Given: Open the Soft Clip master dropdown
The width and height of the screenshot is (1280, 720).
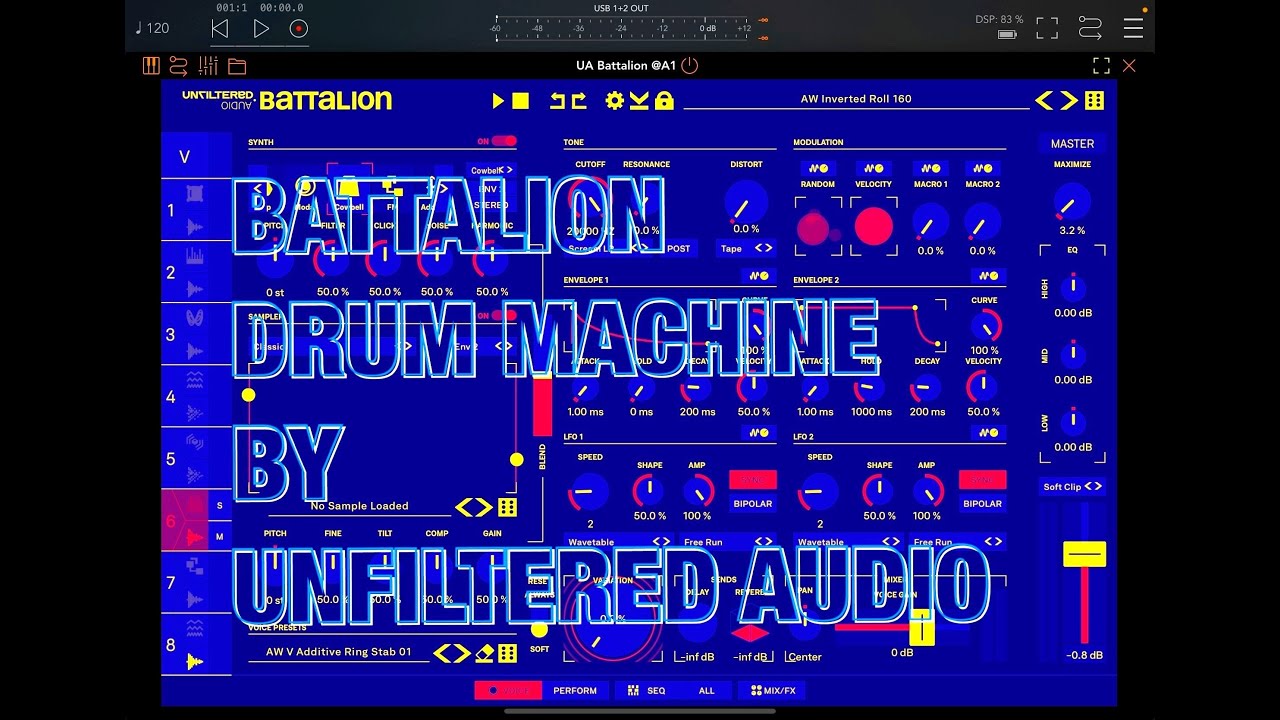Looking at the screenshot, I should [x=1072, y=487].
